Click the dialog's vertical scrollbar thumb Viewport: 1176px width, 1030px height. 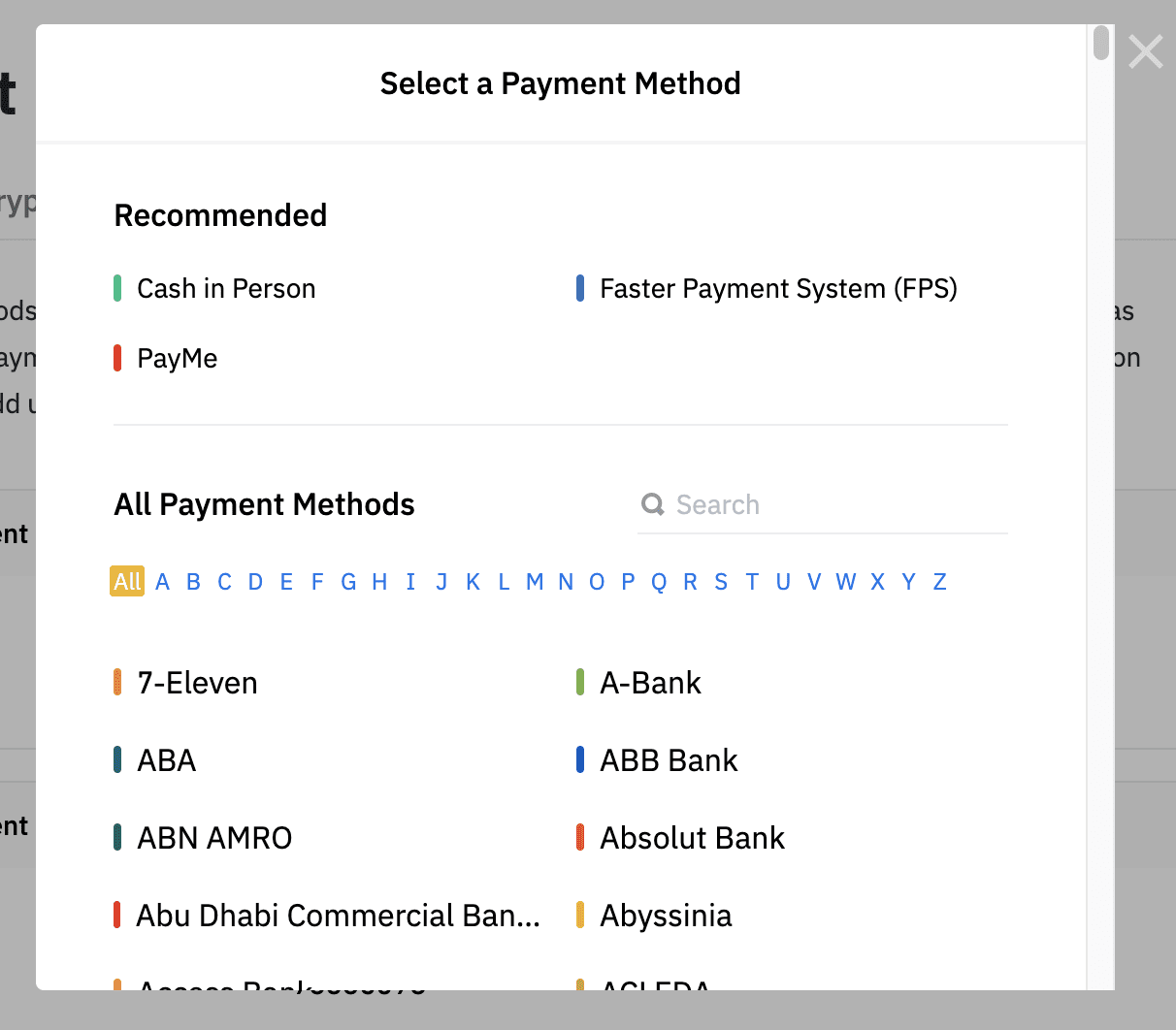click(1100, 44)
